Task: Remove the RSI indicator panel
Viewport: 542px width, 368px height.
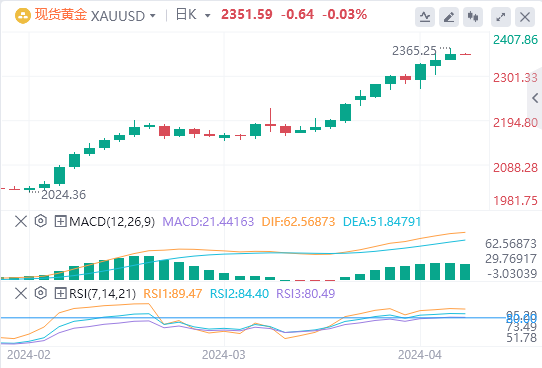Action: pos(21,293)
